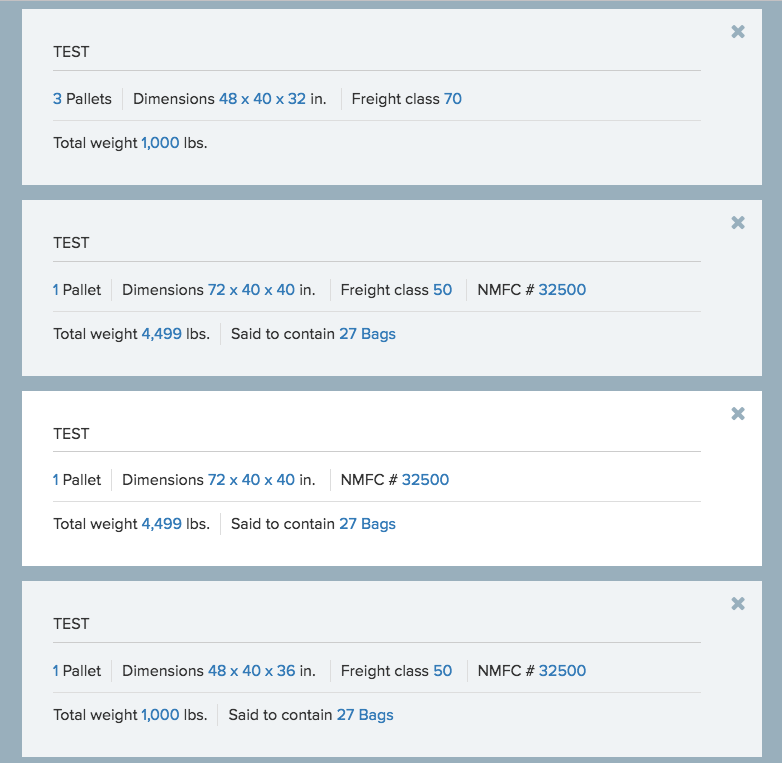Edit dimensions 48 x 40 x 32
782x763 pixels.
(262, 99)
